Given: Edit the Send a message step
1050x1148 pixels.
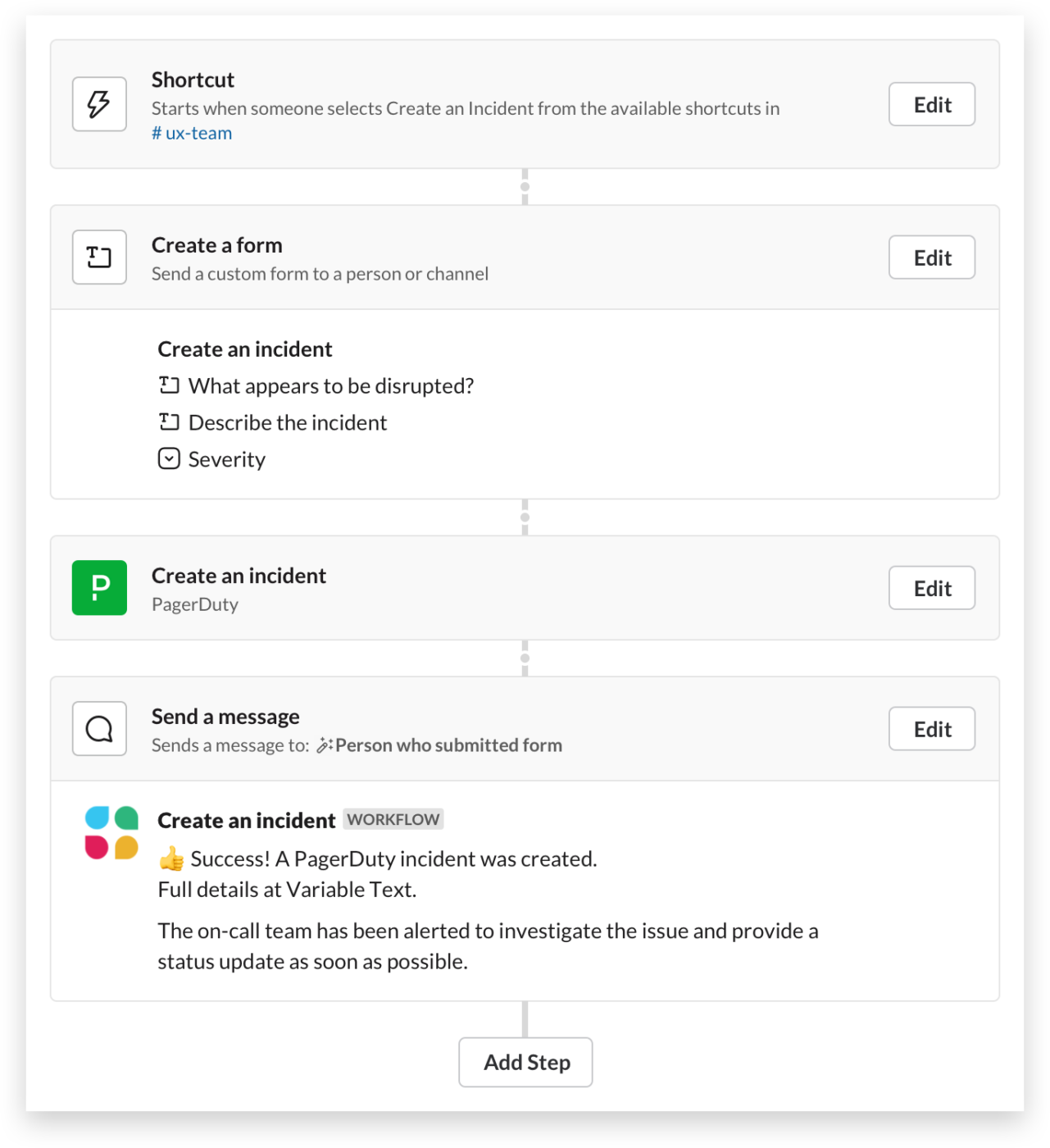Looking at the screenshot, I should point(932,729).
